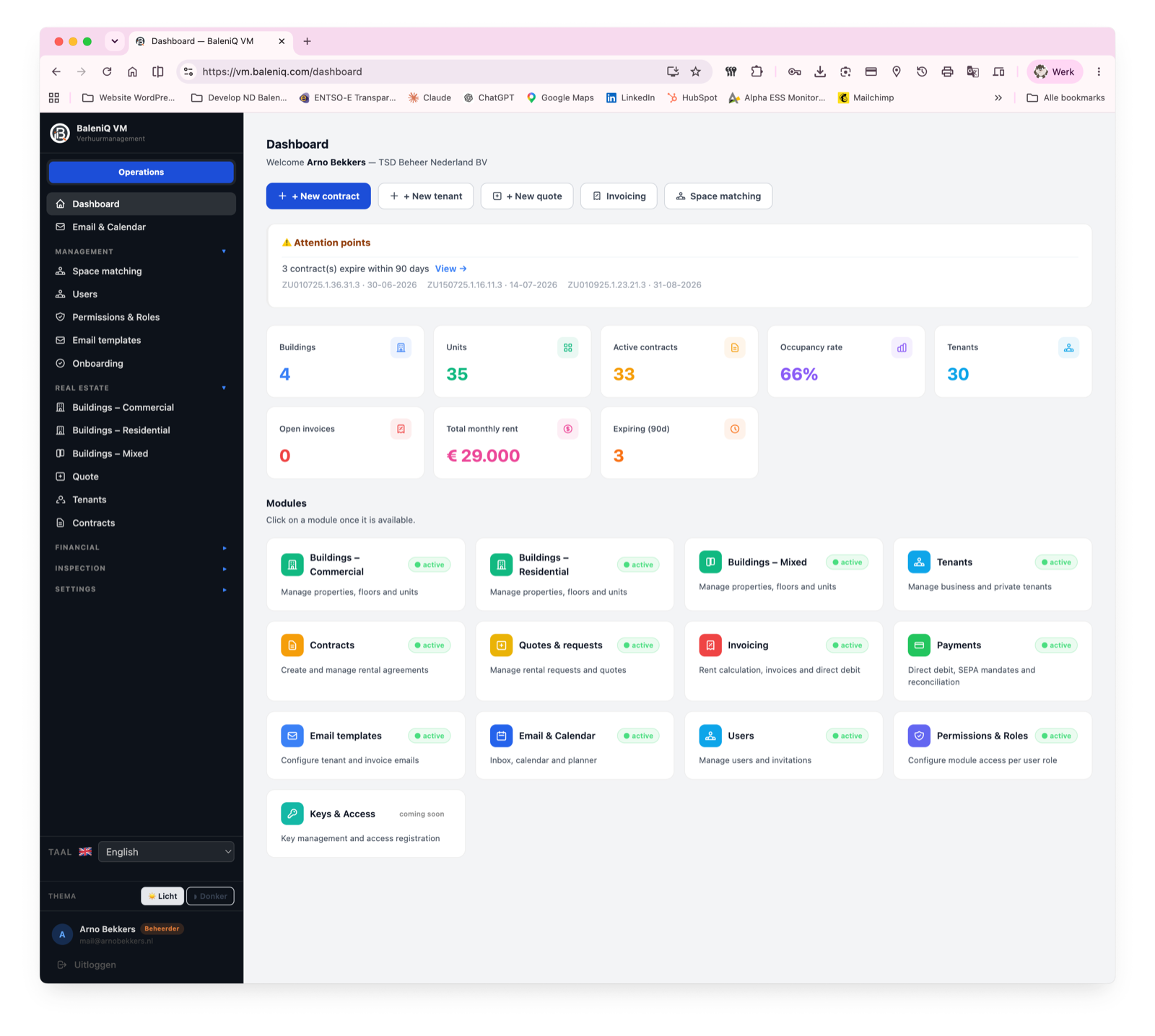Open the Buildings – Commercial module icon
This screenshot has height=1036, width=1155.
[x=292, y=565]
